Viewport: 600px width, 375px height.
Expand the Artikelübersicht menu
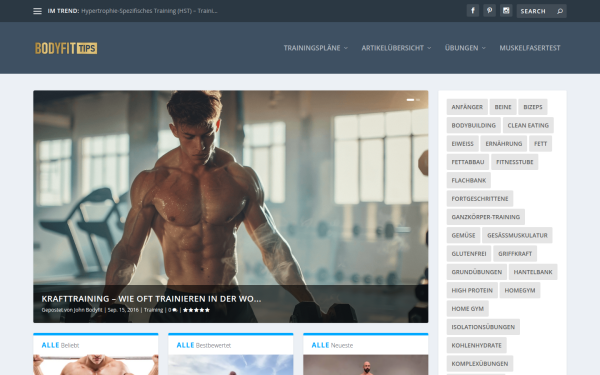(396, 48)
